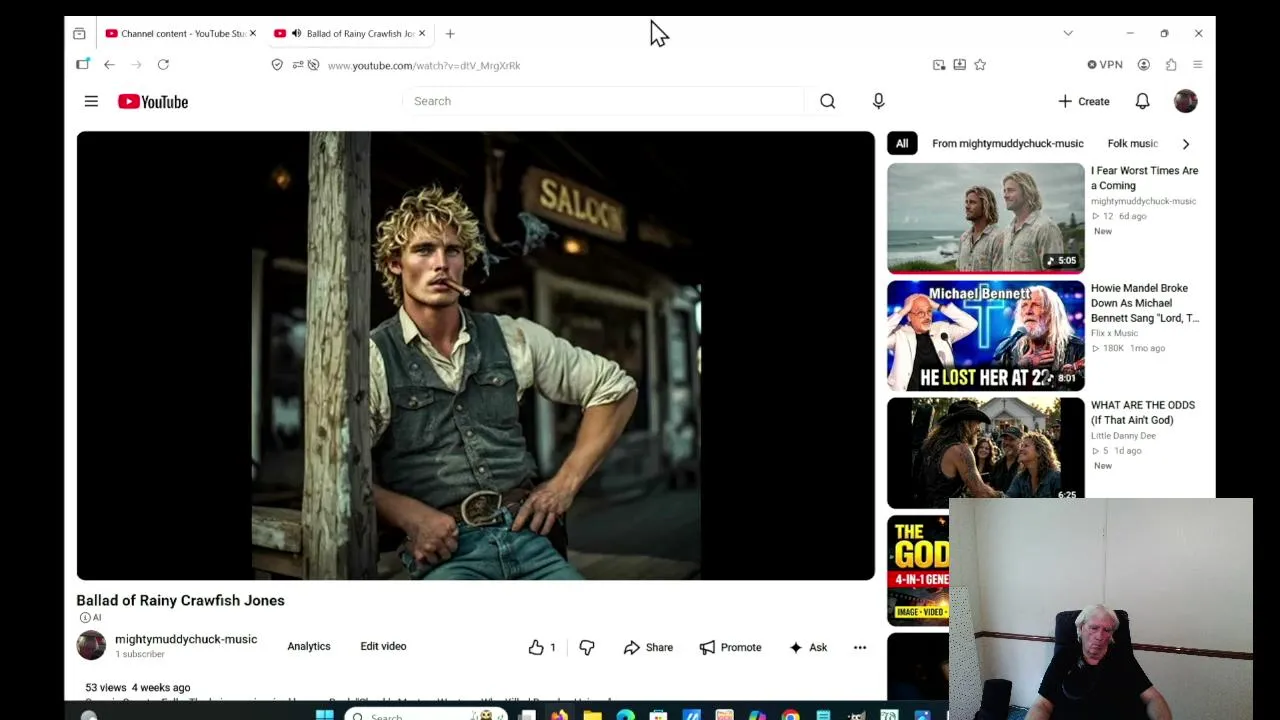Close the Ballad of Rainy Crawfish tab

[x=422, y=34]
